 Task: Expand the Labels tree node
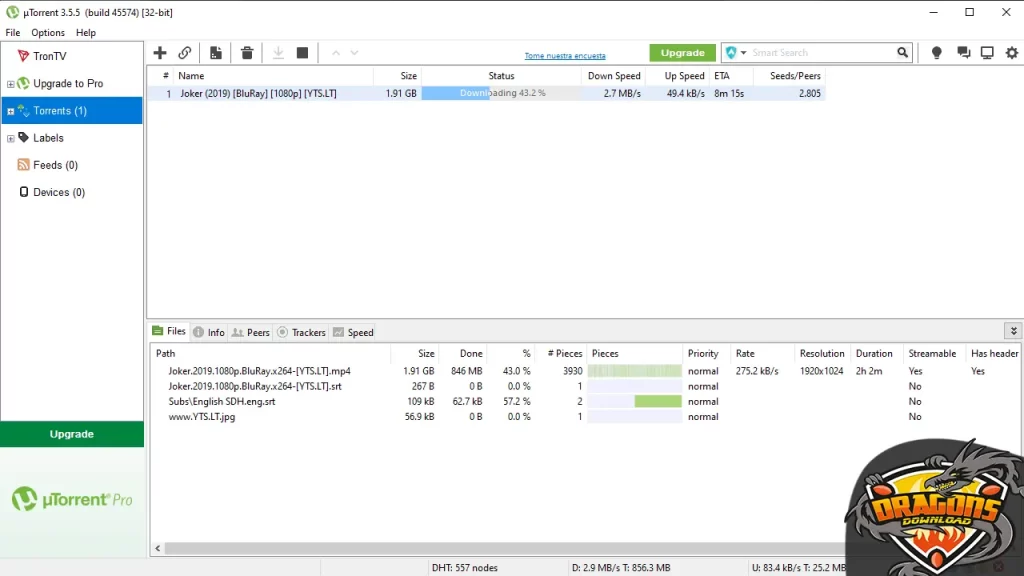pos(10,138)
